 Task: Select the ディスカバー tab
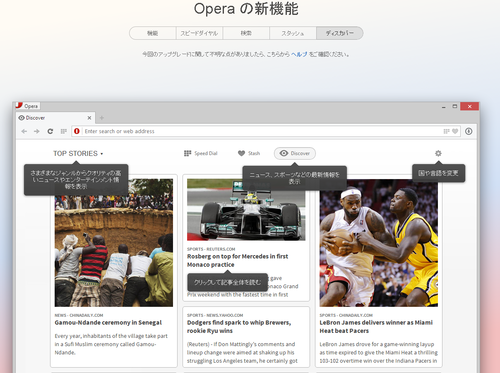coord(340,33)
